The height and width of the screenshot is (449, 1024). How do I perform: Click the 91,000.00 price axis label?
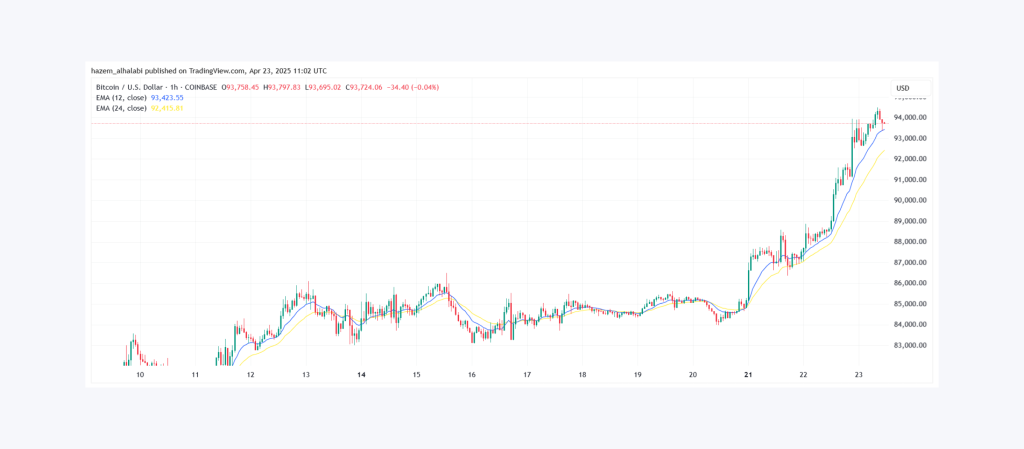click(909, 179)
